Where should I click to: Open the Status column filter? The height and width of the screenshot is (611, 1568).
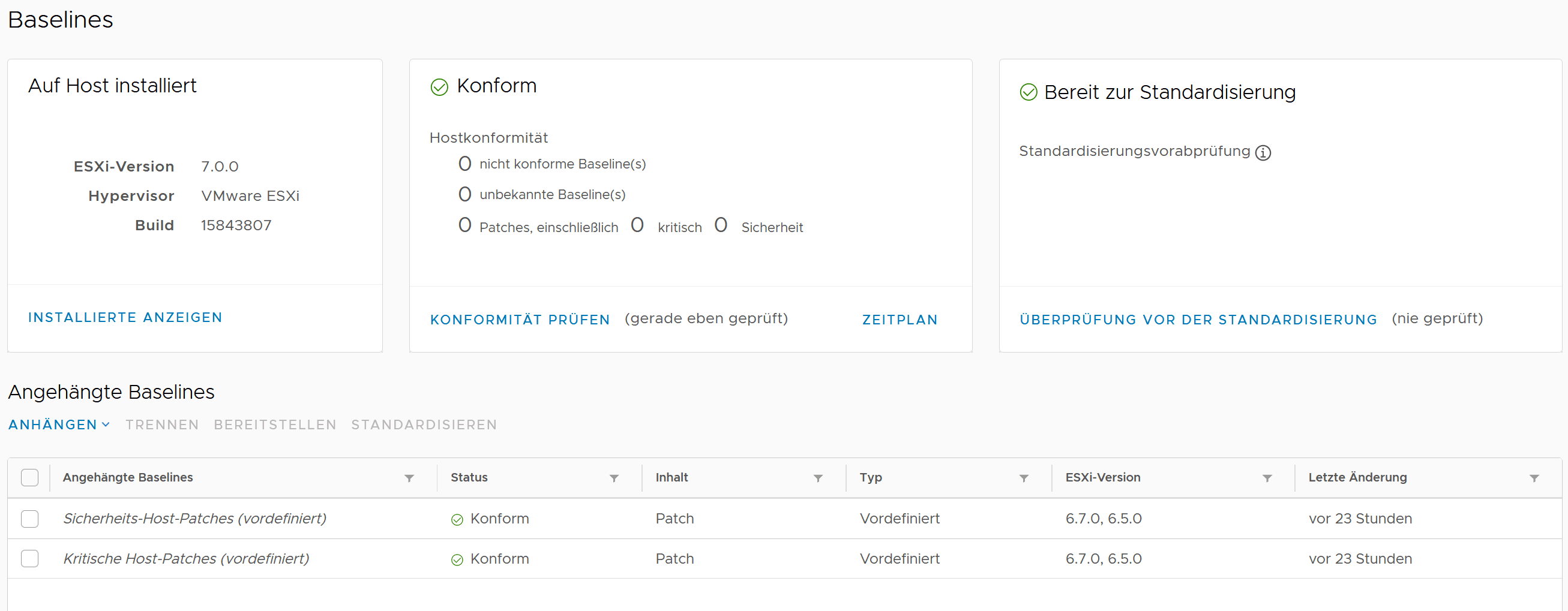point(614,478)
